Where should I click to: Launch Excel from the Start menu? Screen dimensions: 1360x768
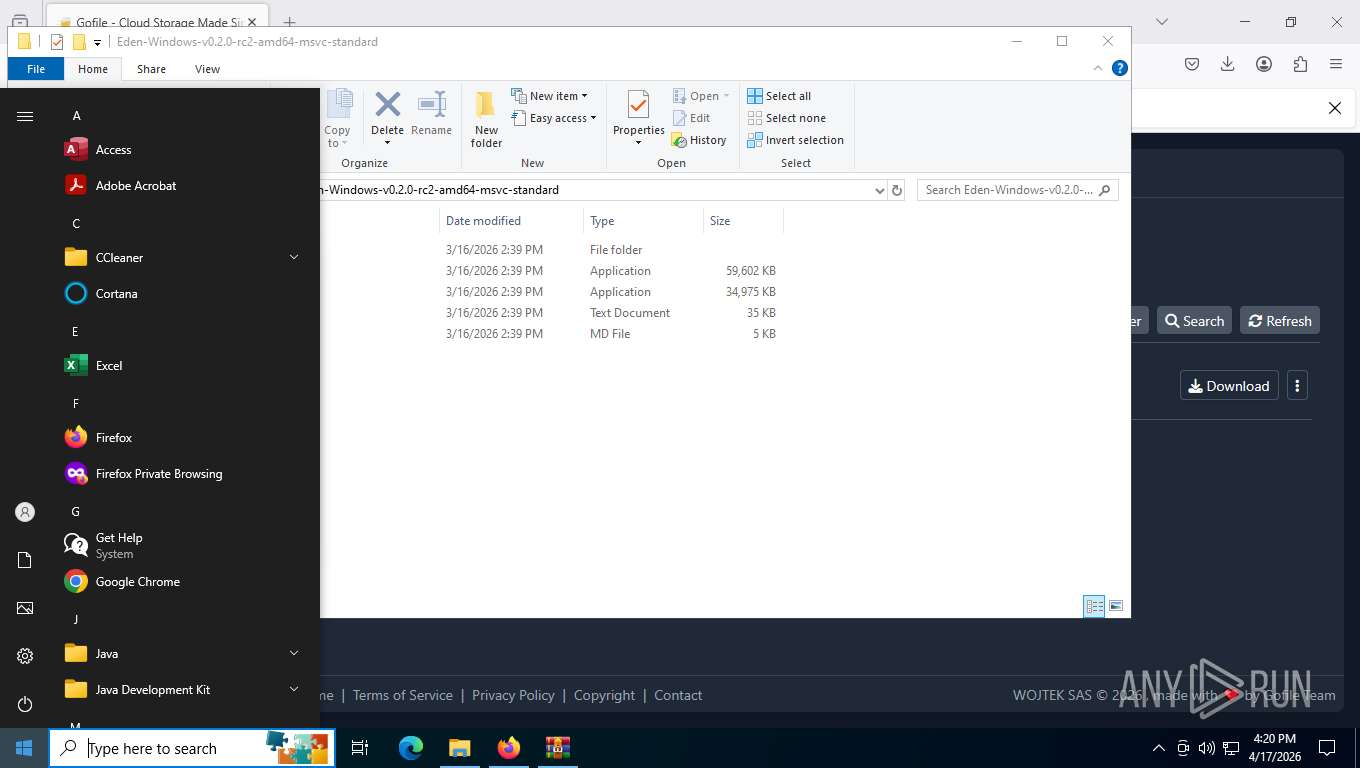click(x=180, y=366)
